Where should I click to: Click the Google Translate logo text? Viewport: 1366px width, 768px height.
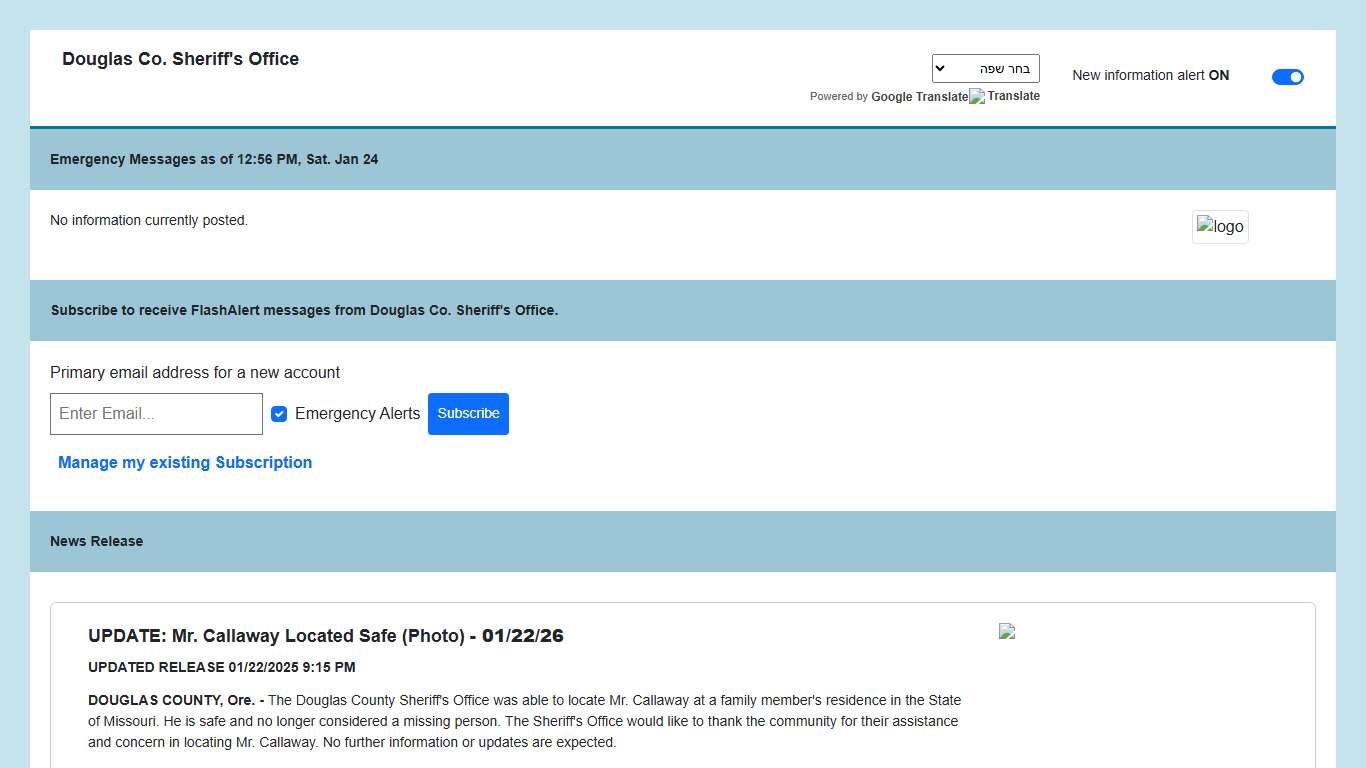pyautogui.click(x=919, y=97)
